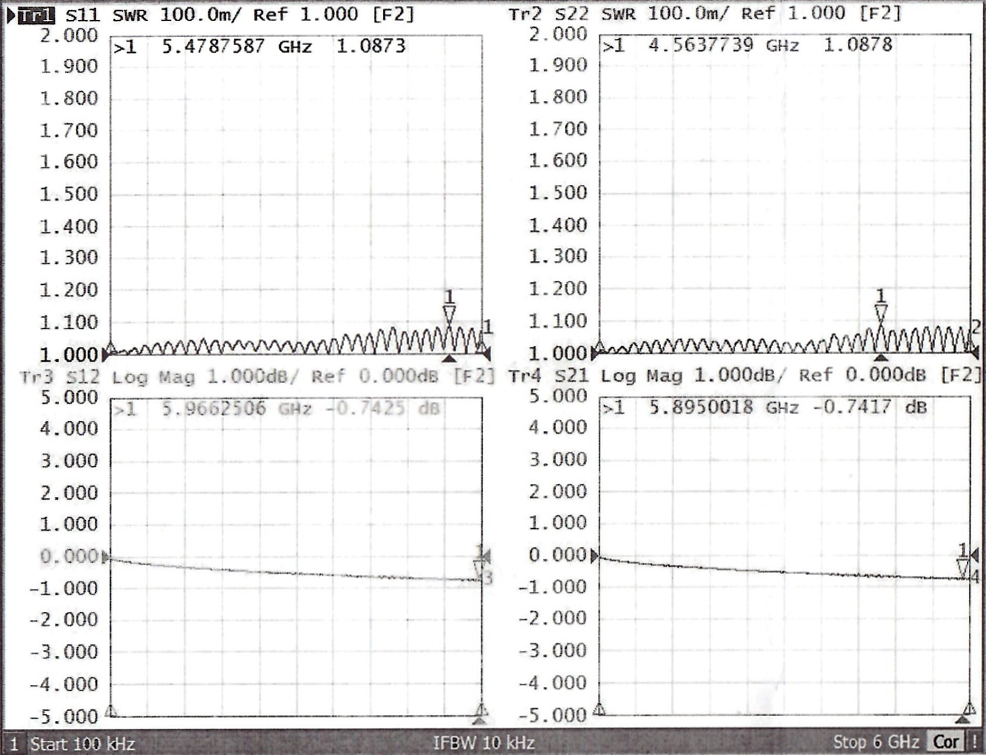Select marker 1 on S12 Log Mag trace
Screen dimensions: 986x755
[x=480, y=569]
